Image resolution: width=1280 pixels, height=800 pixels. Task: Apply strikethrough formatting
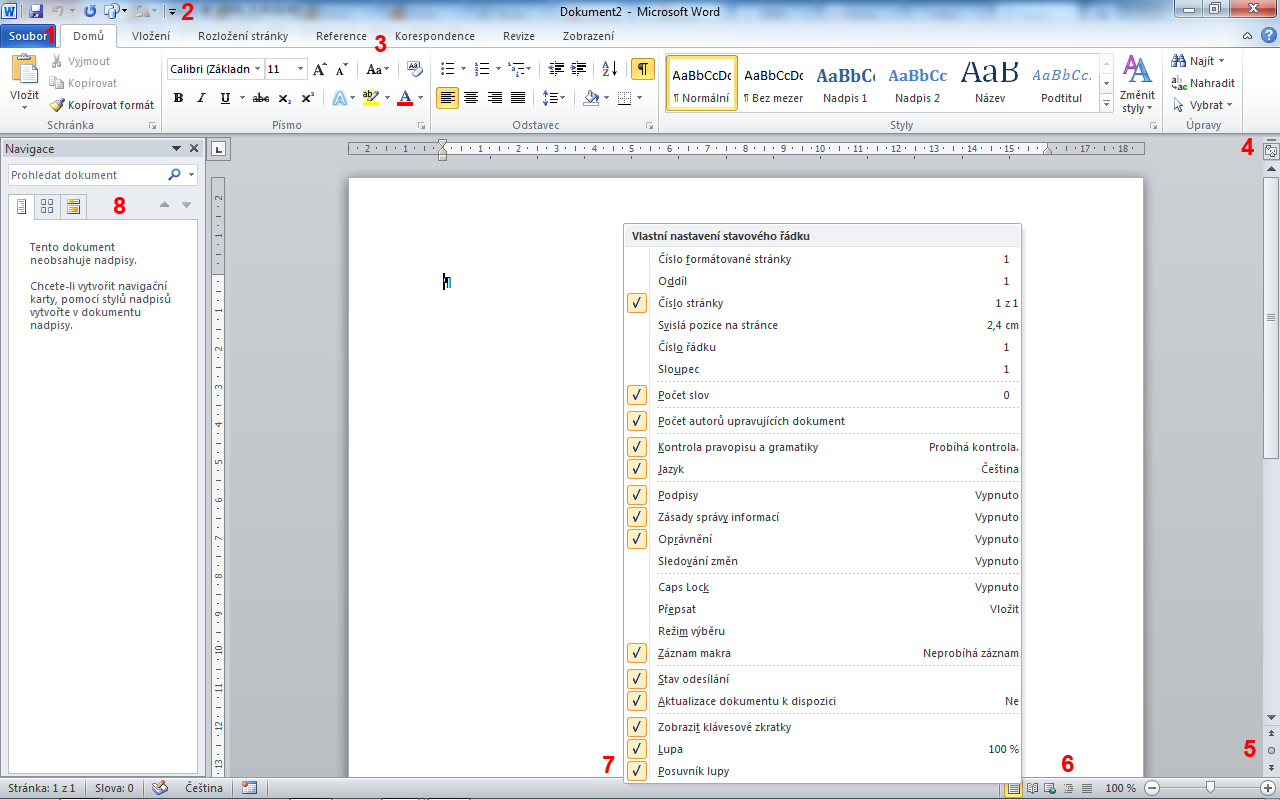261,98
